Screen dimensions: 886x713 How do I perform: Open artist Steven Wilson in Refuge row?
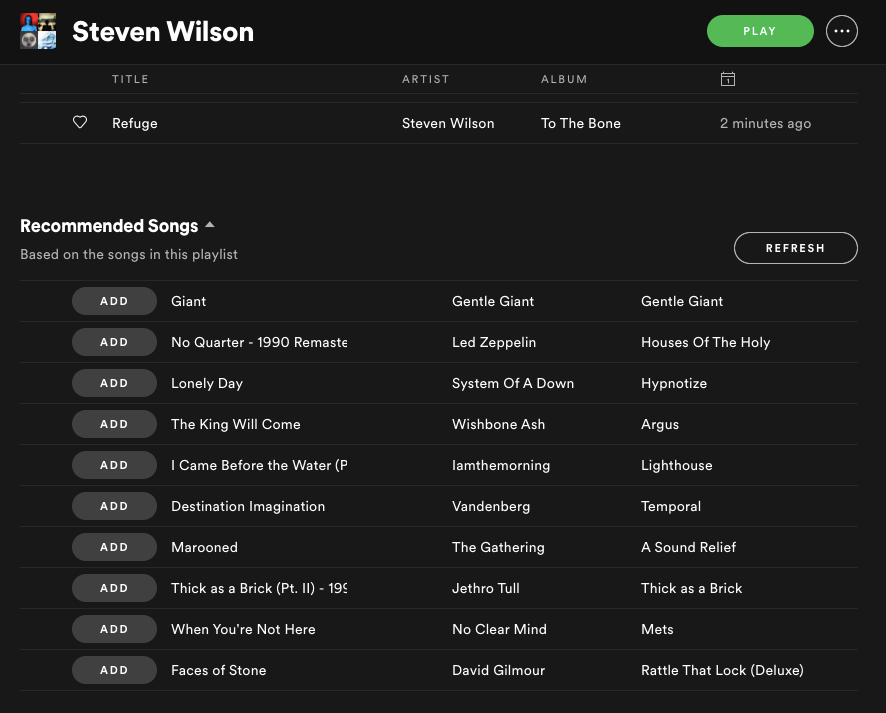pos(448,123)
